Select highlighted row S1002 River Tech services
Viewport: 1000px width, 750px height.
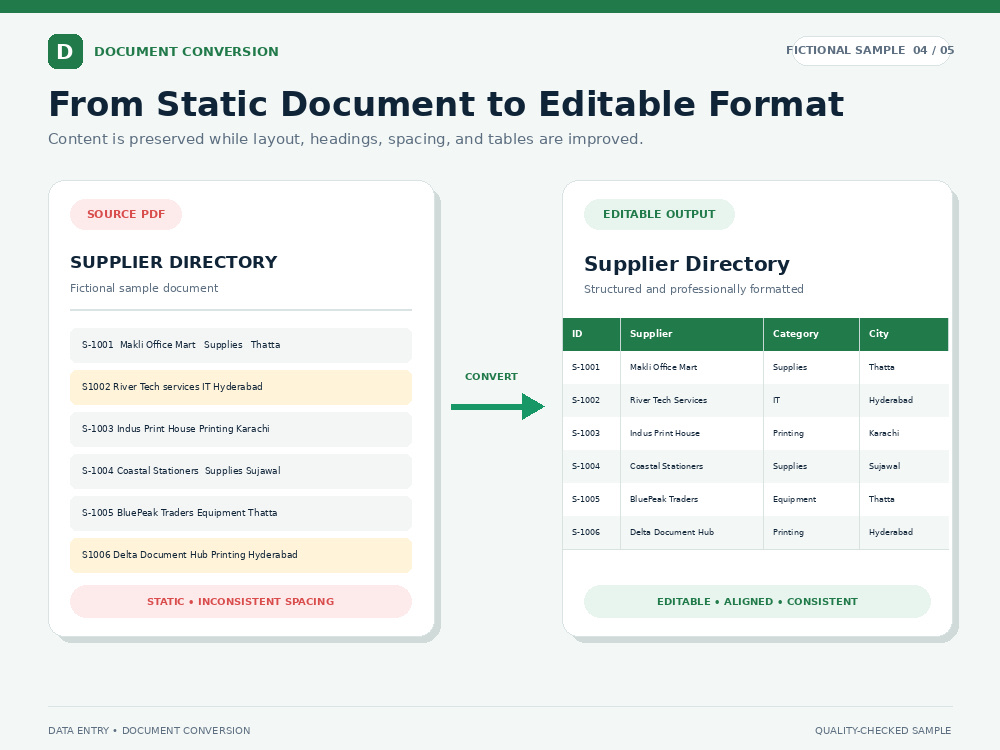point(241,387)
